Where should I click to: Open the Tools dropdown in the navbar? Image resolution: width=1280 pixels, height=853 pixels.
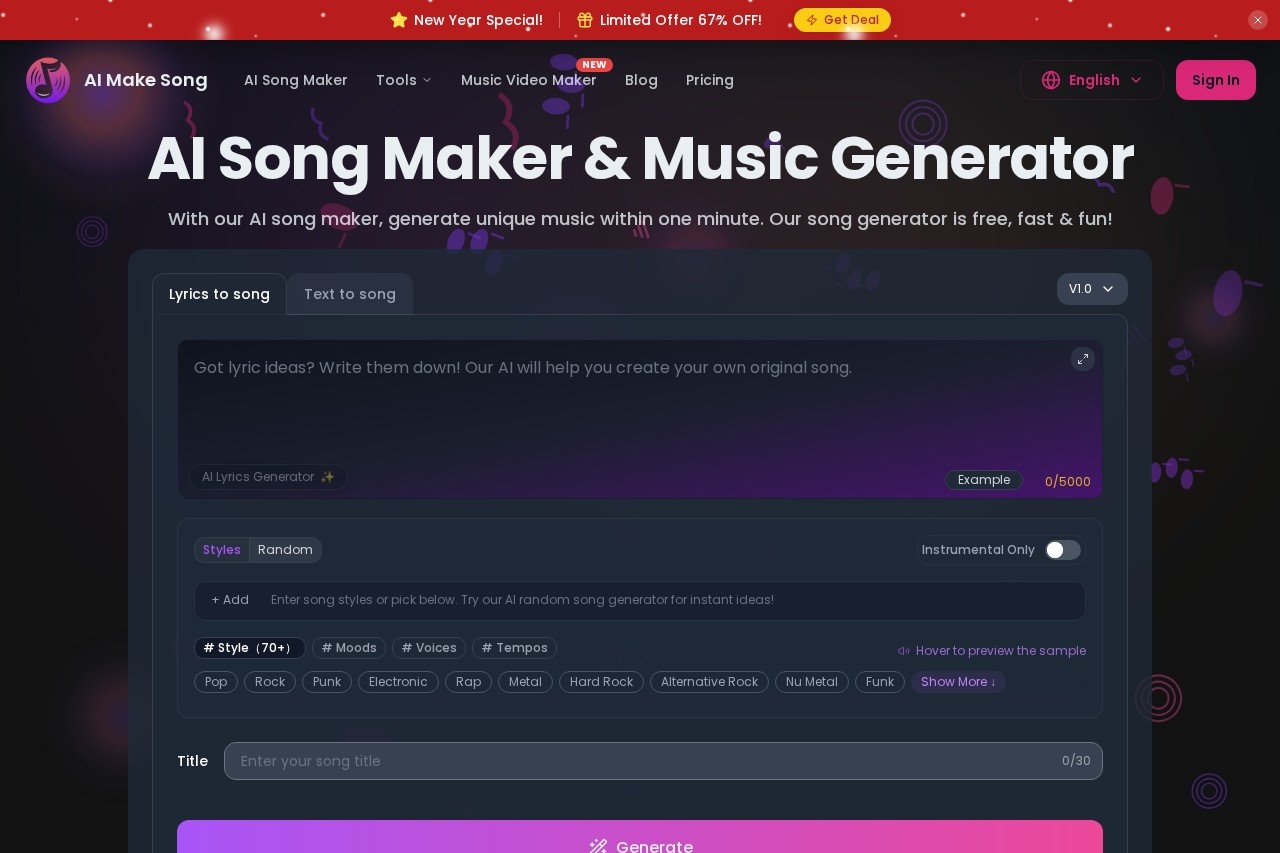[403, 80]
